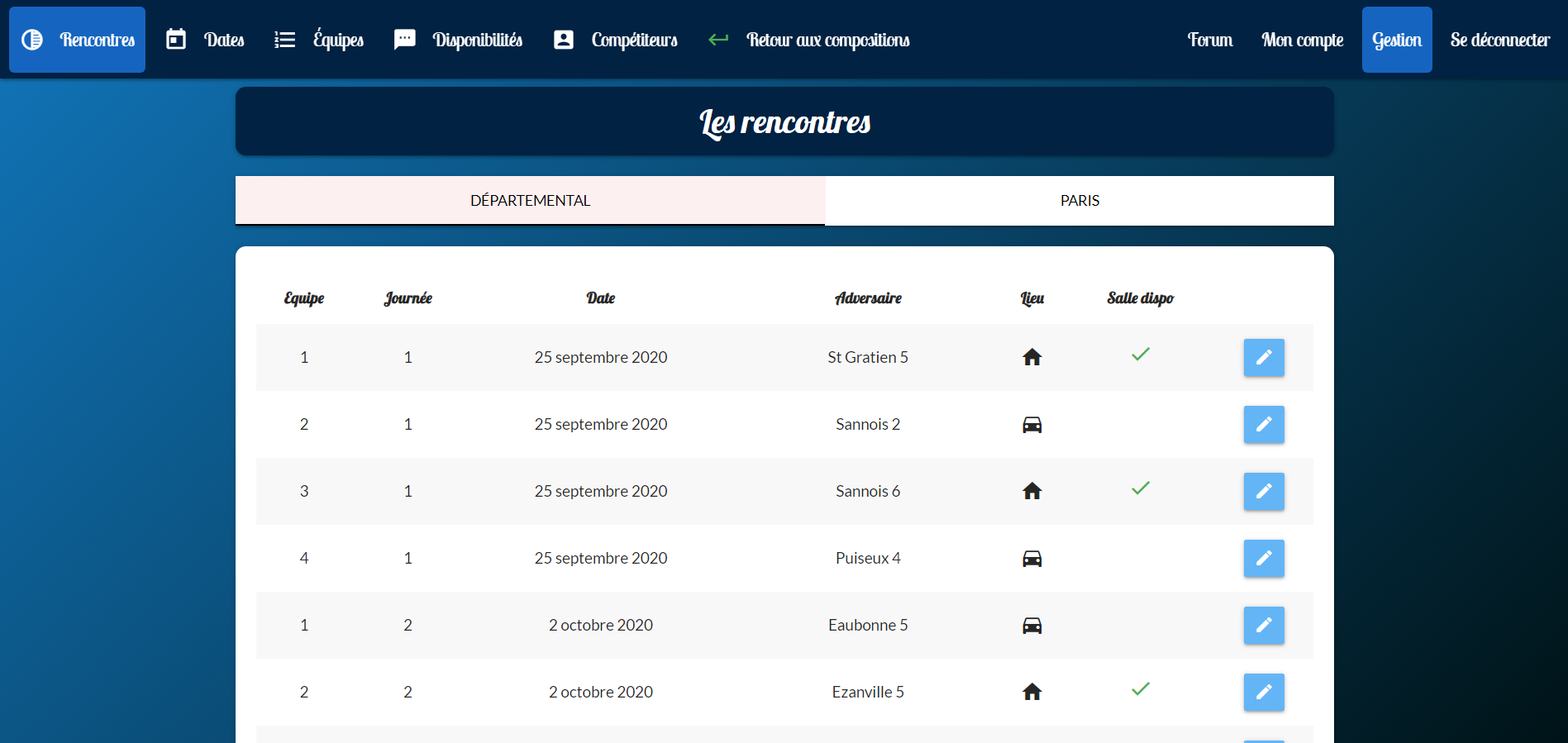Click the Equipe column header
This screenshot has width=1568, height=743.
pyautogui.click(x=304, y=298)
